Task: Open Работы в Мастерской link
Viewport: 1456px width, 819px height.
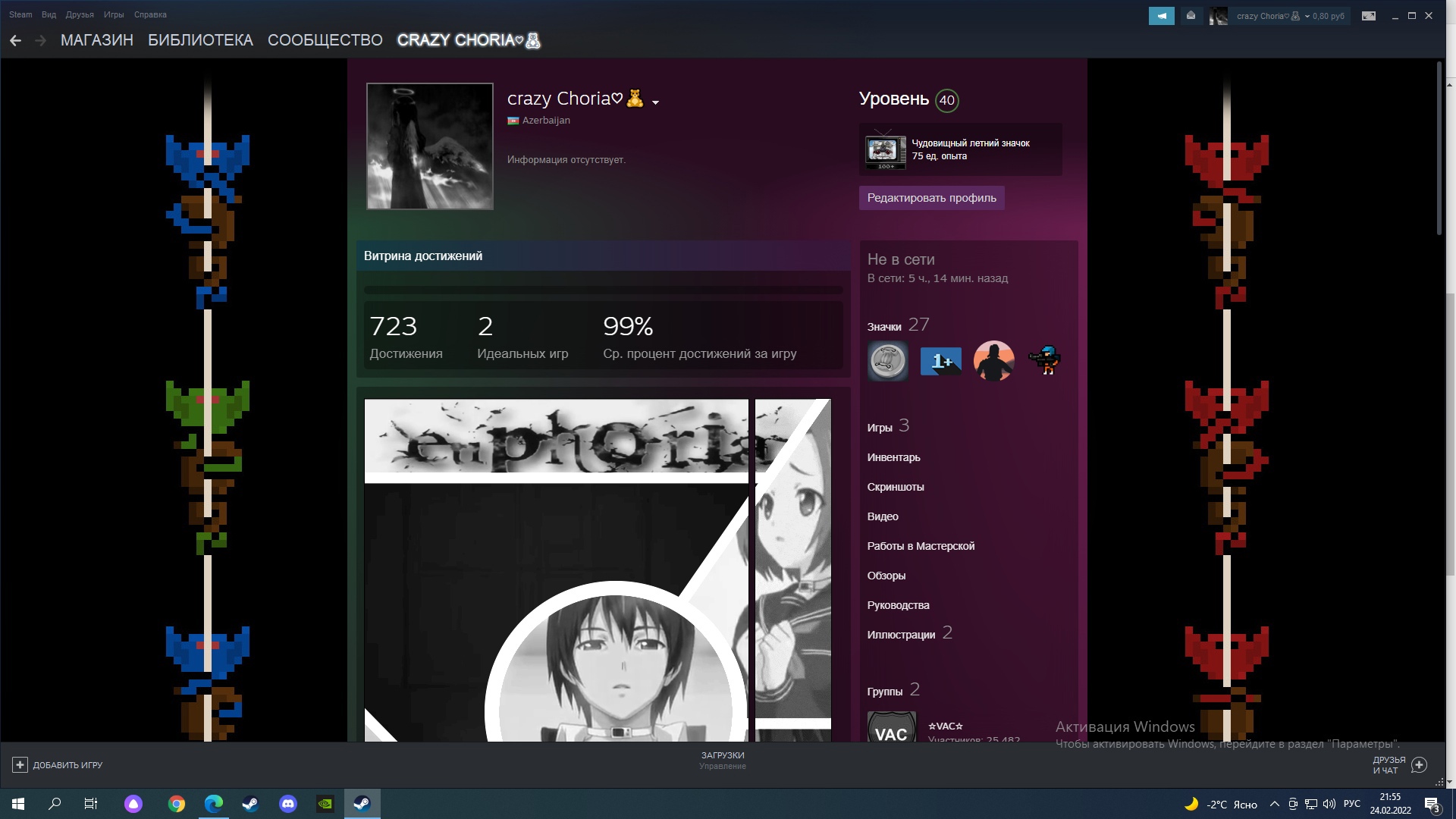Action: click(x=921, y=546)
